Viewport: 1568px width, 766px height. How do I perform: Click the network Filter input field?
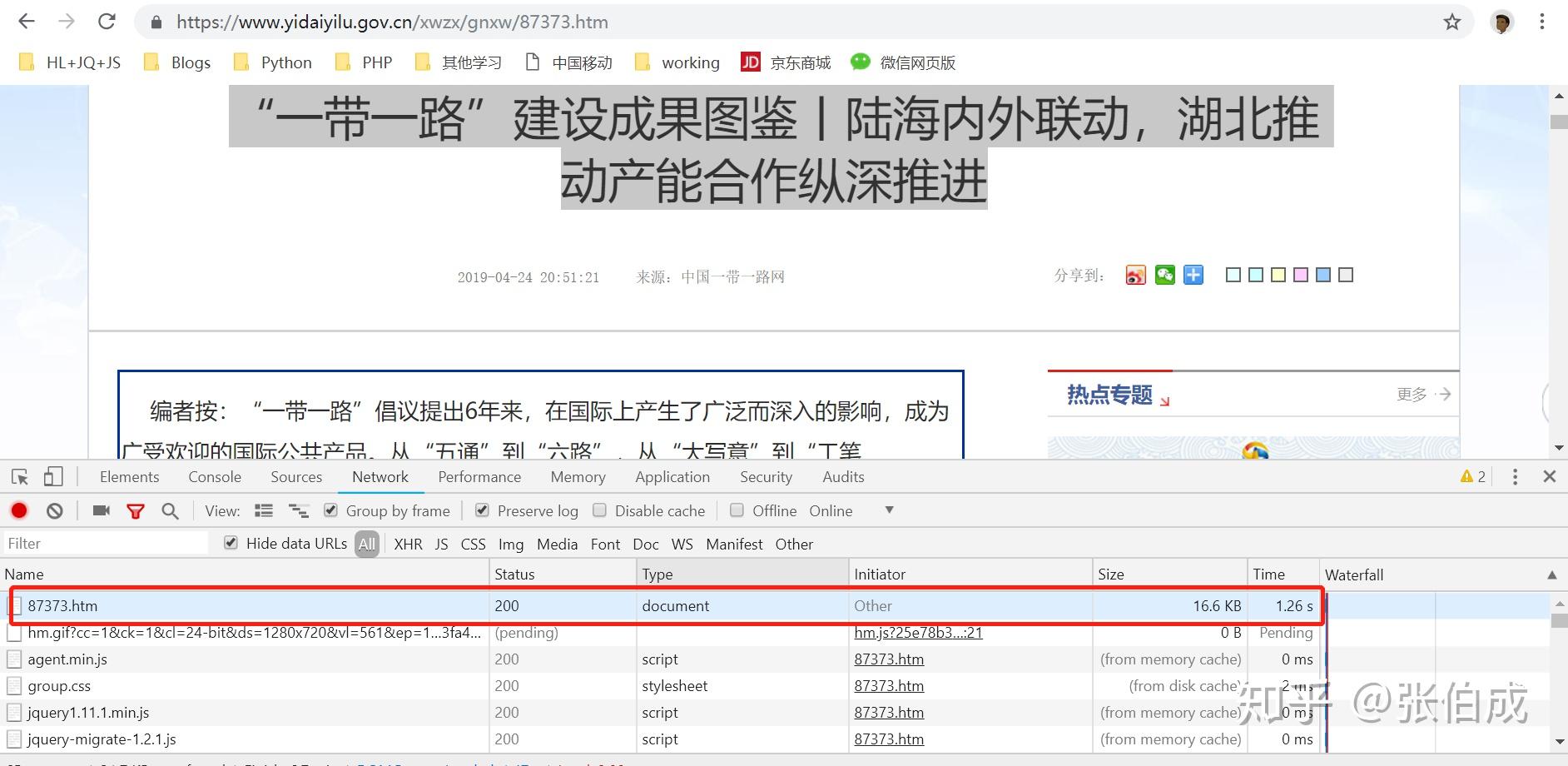[105, 544]
